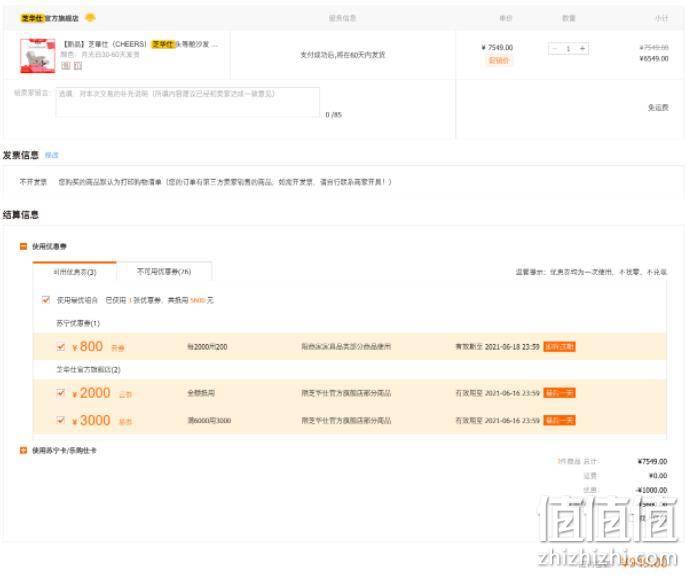
Task: Click the orange expiry tag on ¥2000 coupon row
Action: click(560, 393)
